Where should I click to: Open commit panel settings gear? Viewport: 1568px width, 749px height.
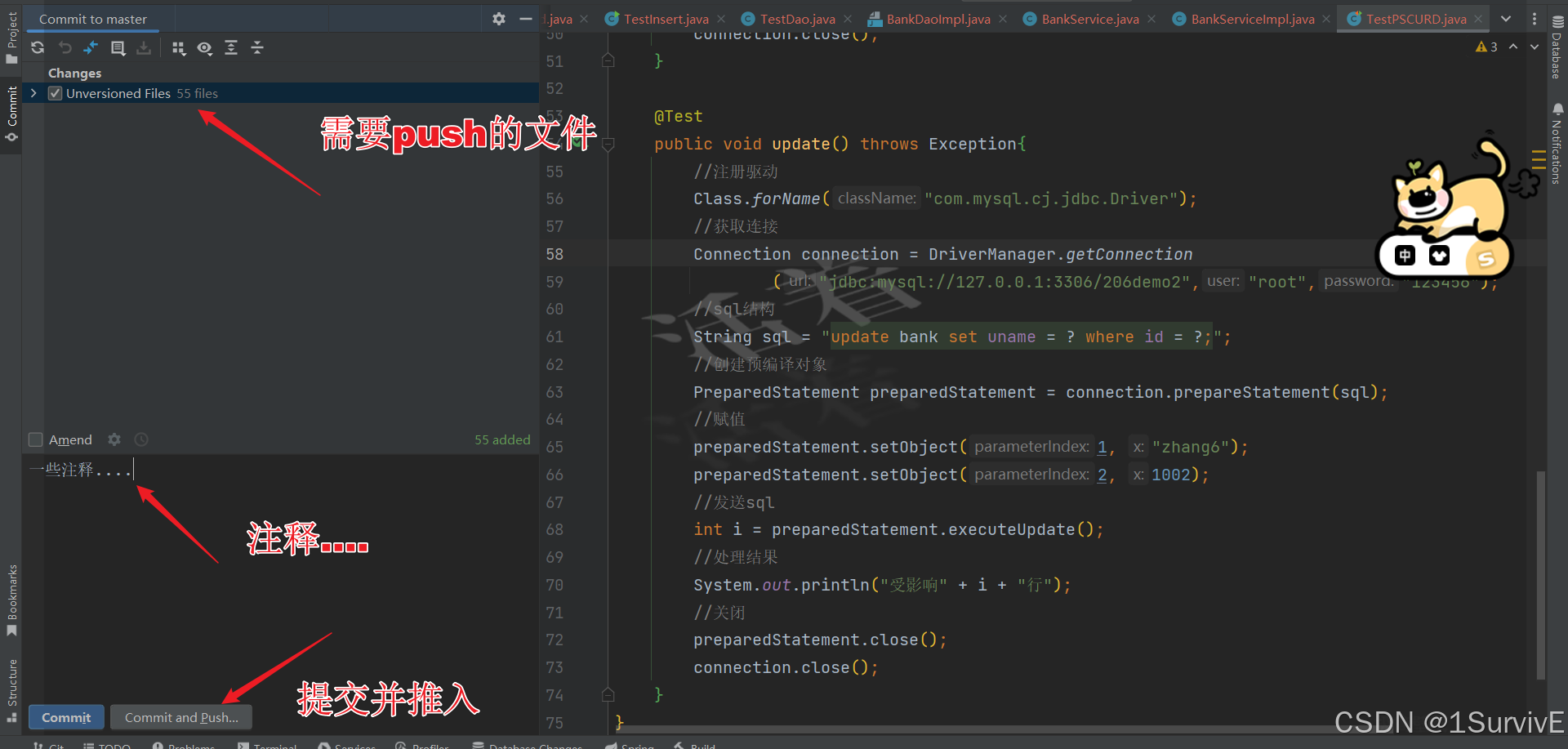[x=499, y=19]
